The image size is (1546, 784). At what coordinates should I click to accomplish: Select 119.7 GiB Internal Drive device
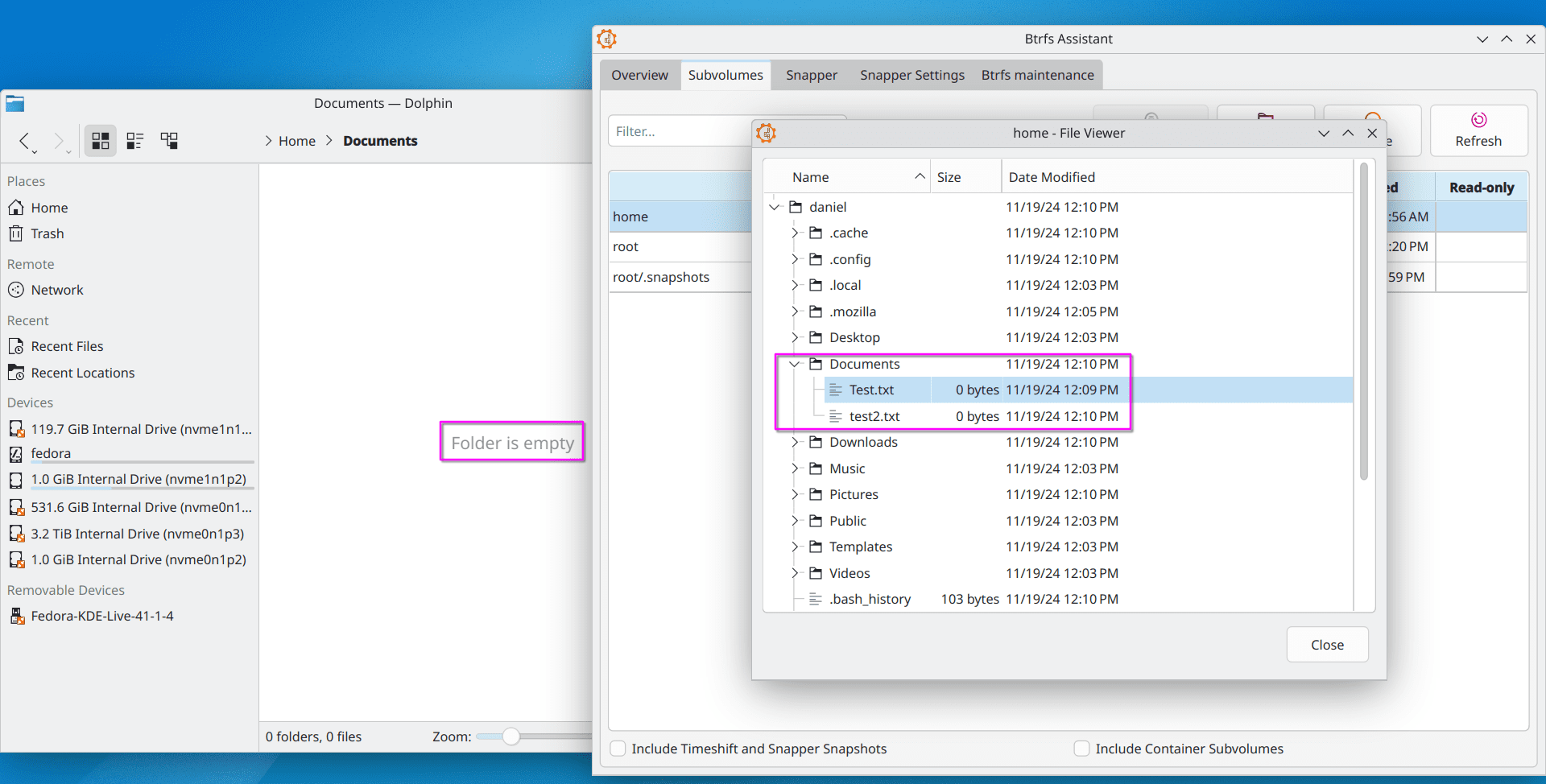(x=129, y=429)
